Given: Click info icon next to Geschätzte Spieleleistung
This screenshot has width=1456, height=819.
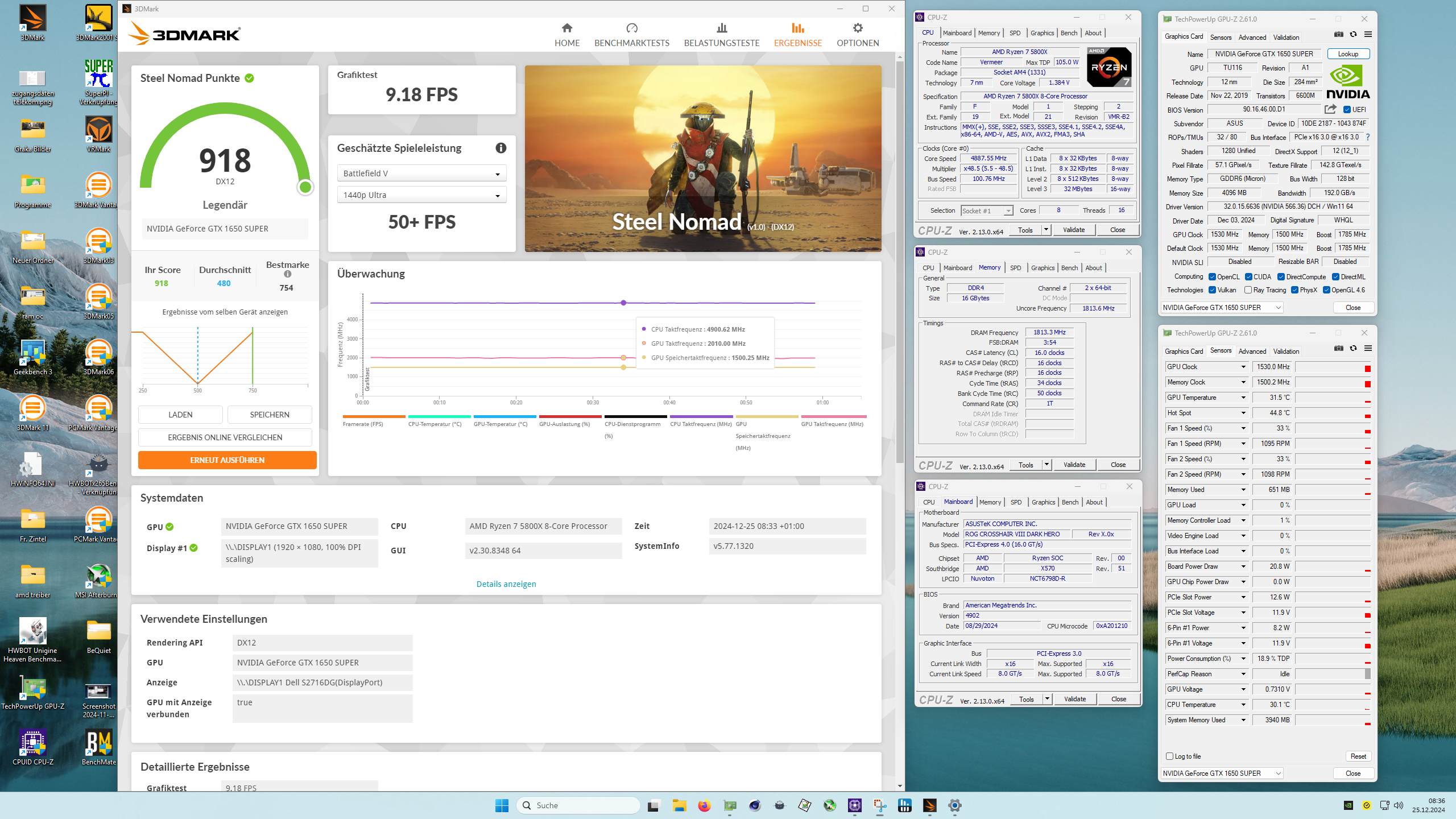Looking at the screenshot, I should [x=500, y=148].
